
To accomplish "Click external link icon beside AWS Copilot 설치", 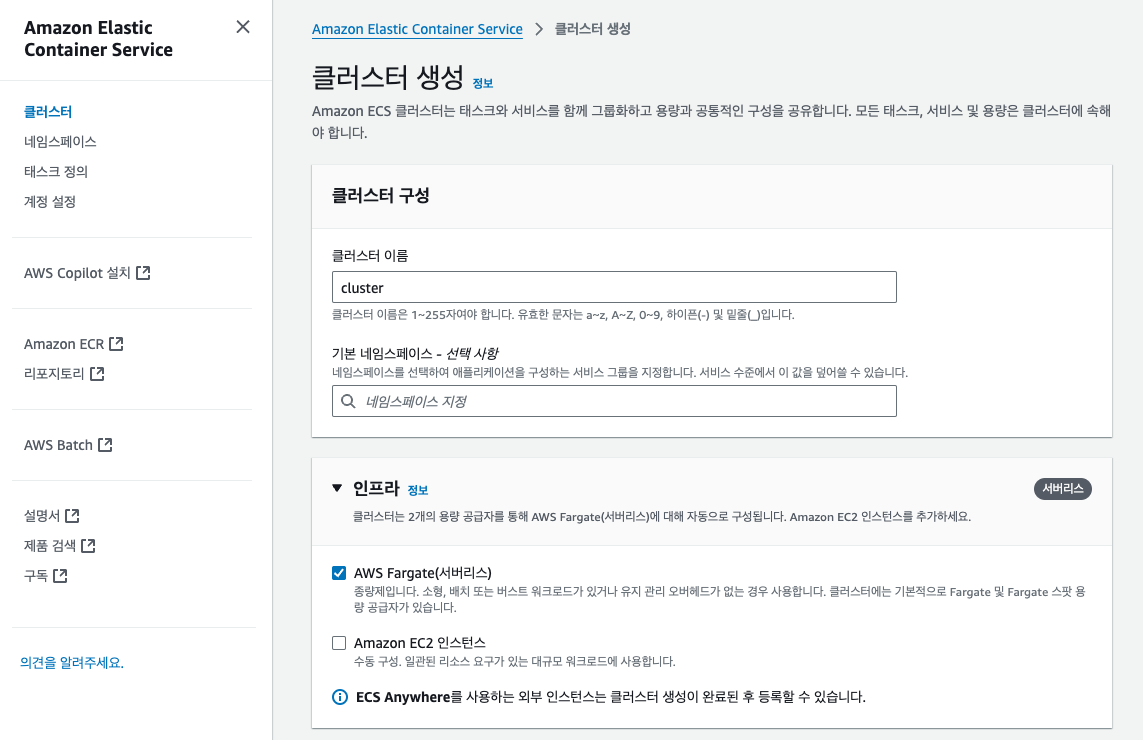I will [x=143, y=273].
